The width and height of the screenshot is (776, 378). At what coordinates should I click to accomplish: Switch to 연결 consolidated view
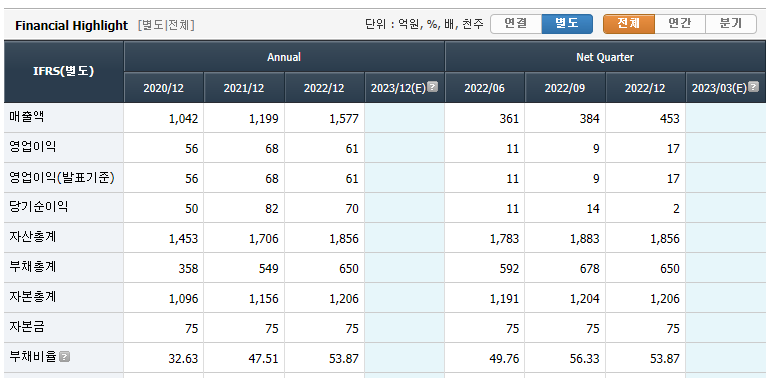coord(516,24)
